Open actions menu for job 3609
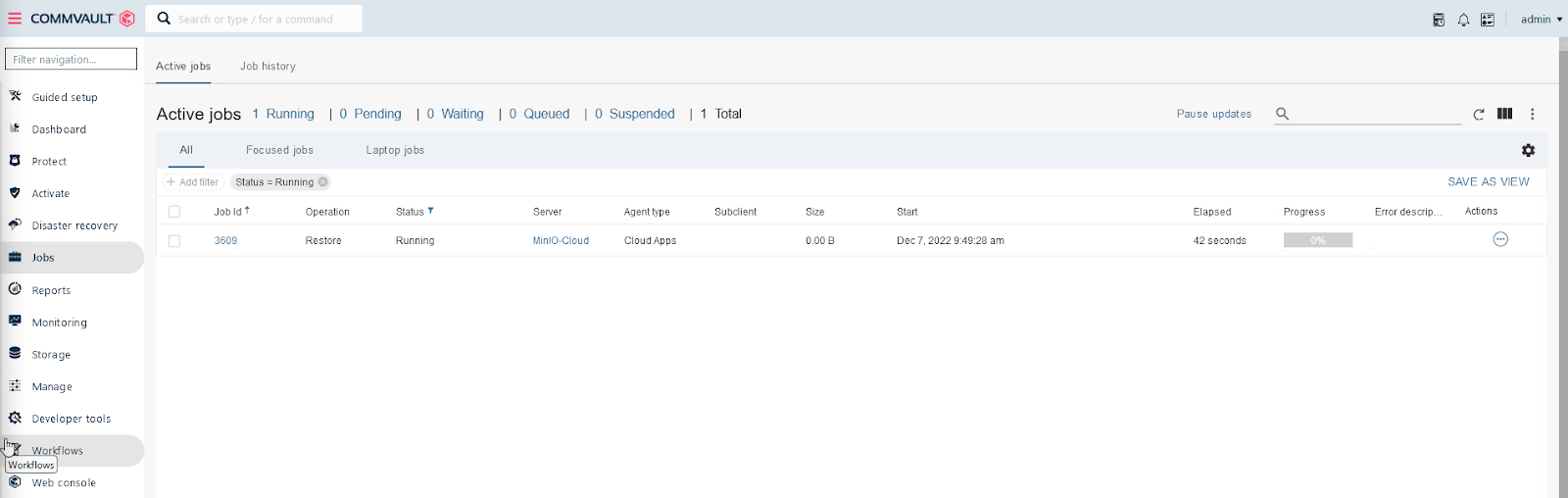The image size is (1568, 498). point(1500,239)
